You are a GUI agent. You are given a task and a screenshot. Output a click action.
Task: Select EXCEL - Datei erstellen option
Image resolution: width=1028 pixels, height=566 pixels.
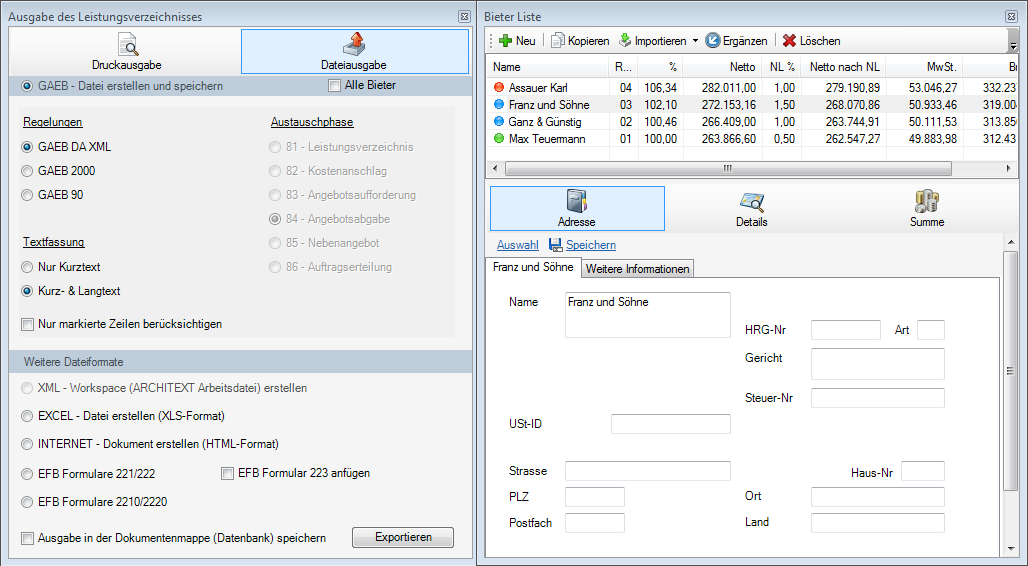point(27,416)
